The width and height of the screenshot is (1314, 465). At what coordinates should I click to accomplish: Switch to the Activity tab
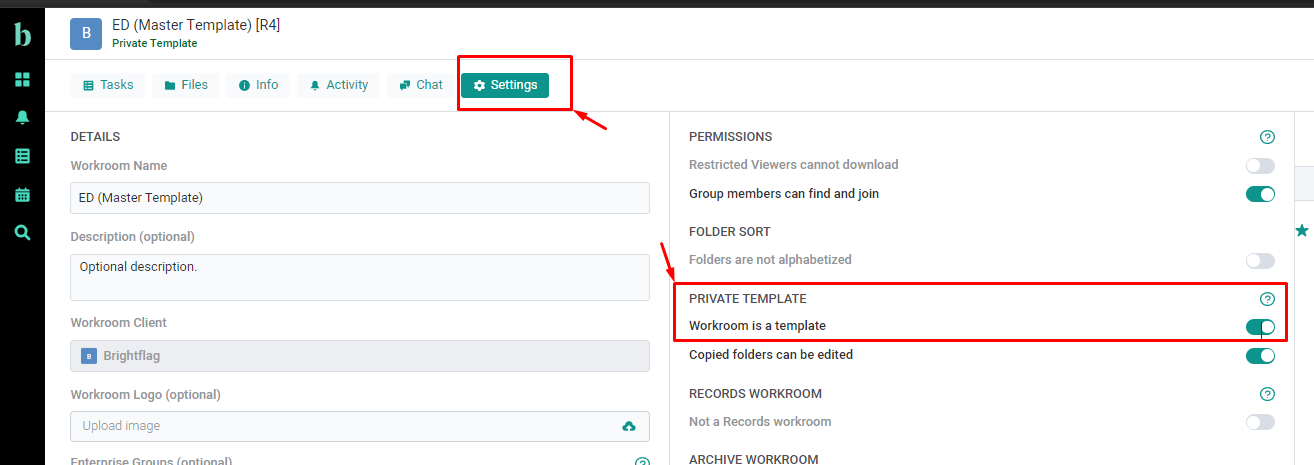coord(339,85)
